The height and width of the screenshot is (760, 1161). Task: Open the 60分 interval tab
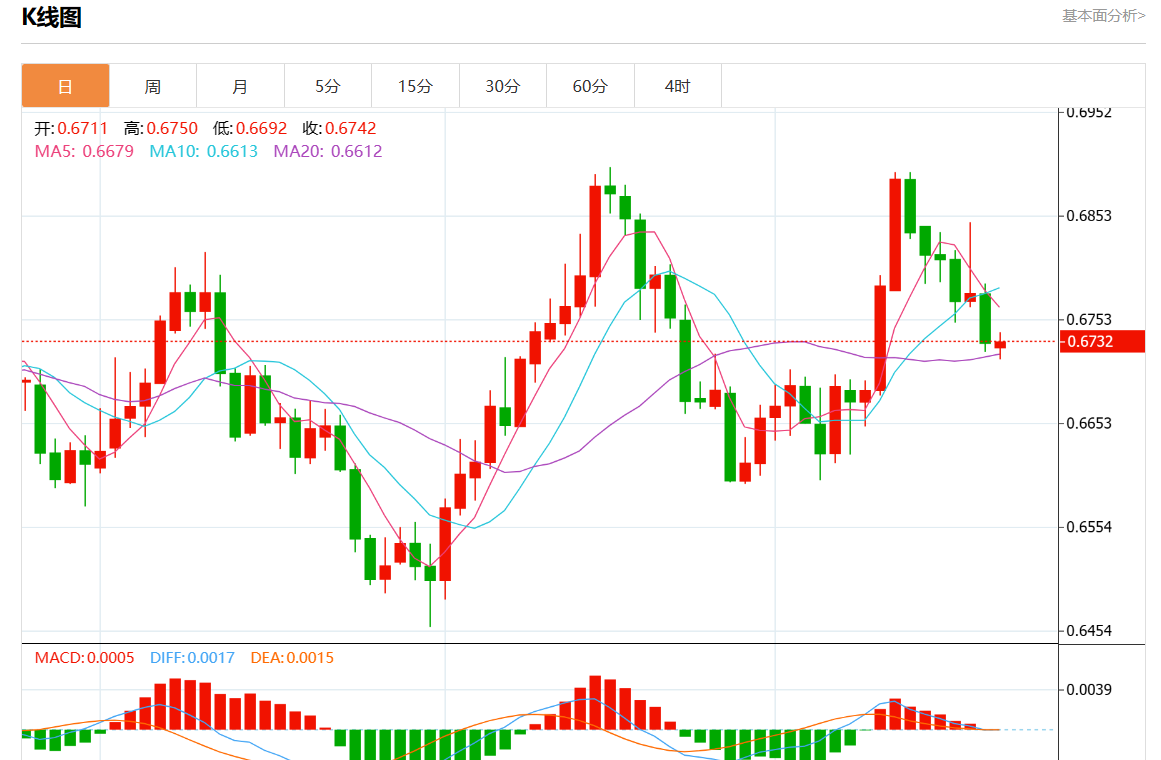589,86
